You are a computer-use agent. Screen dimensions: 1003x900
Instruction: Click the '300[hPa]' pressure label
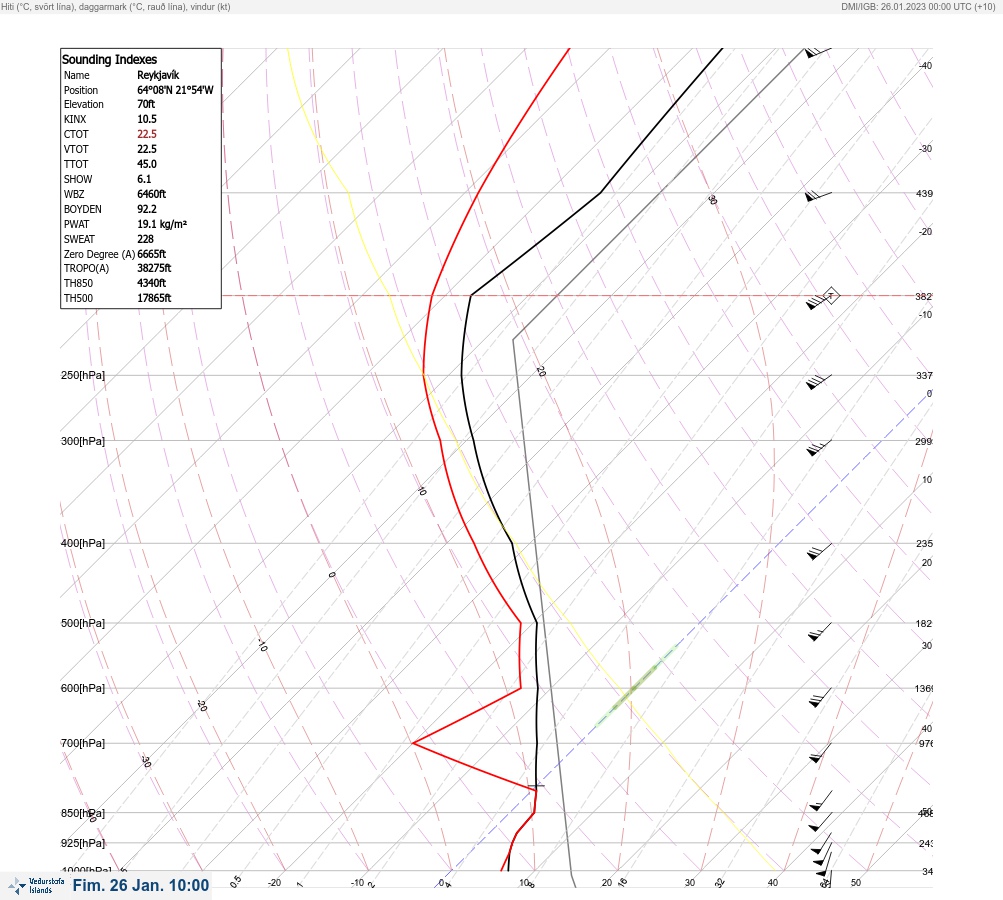point(83,441)
